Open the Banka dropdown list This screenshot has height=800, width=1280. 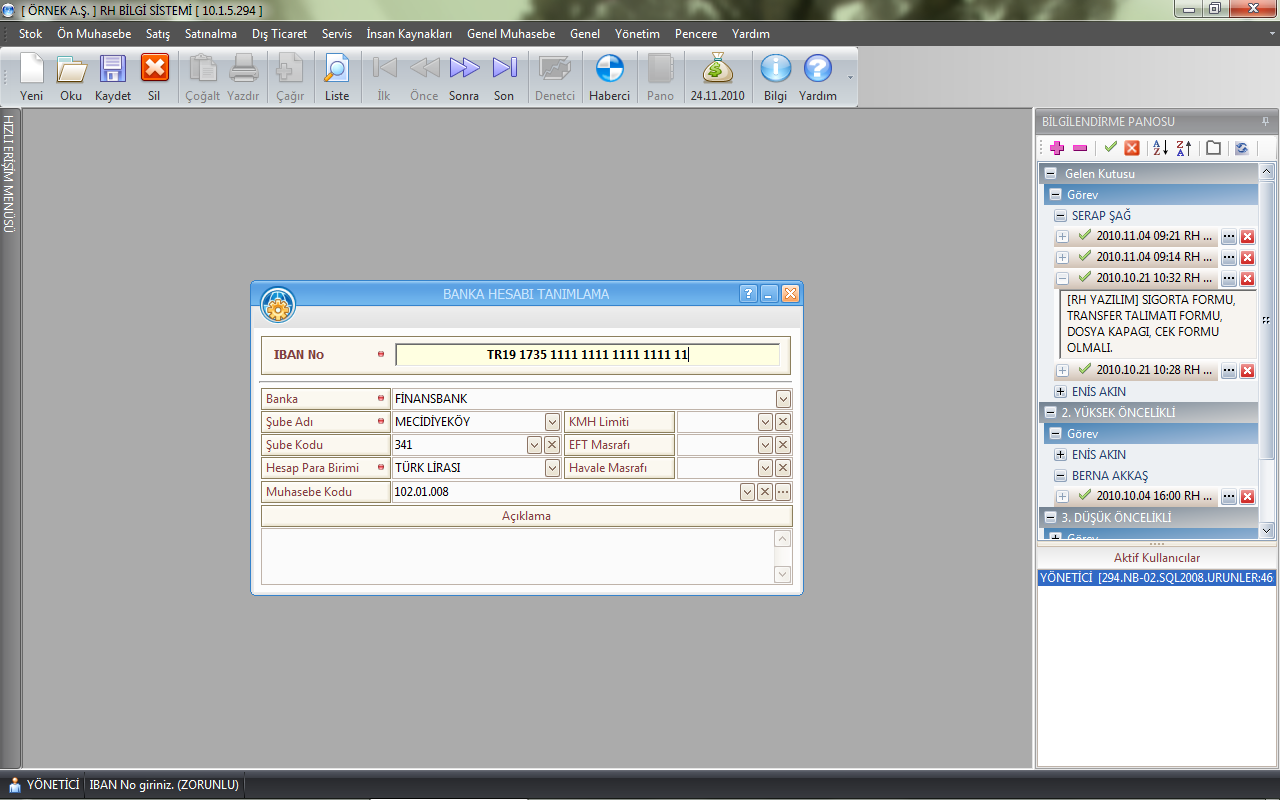tap(783, 399)
